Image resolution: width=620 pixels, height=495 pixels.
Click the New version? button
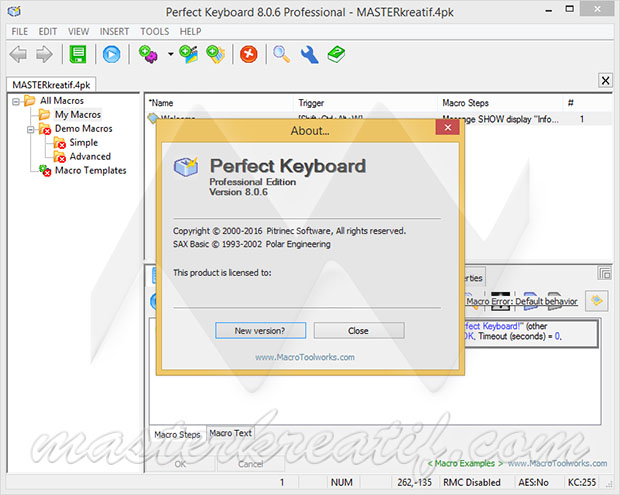tap(260, 331)
